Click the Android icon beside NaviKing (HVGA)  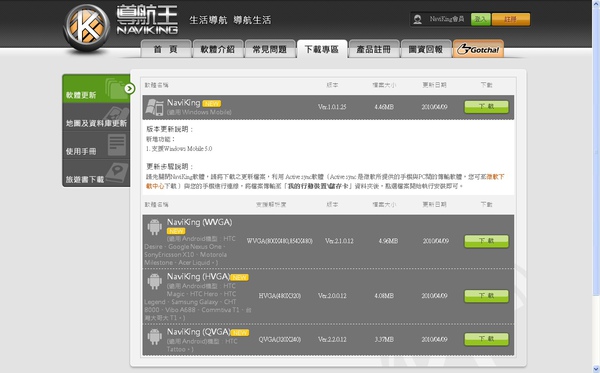[155, 282]
